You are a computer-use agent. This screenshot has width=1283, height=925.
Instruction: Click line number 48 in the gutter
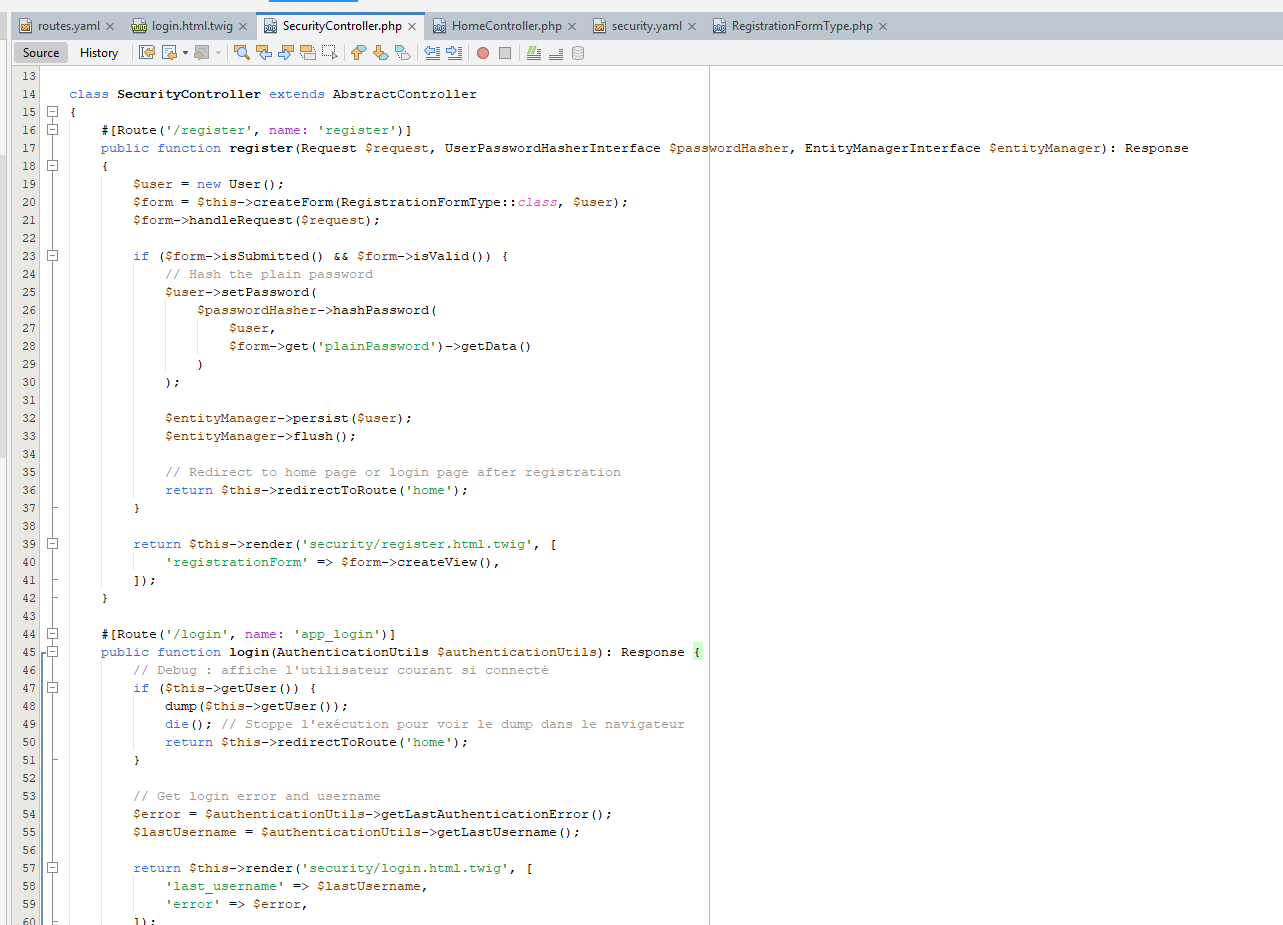(x=28, y=706)
